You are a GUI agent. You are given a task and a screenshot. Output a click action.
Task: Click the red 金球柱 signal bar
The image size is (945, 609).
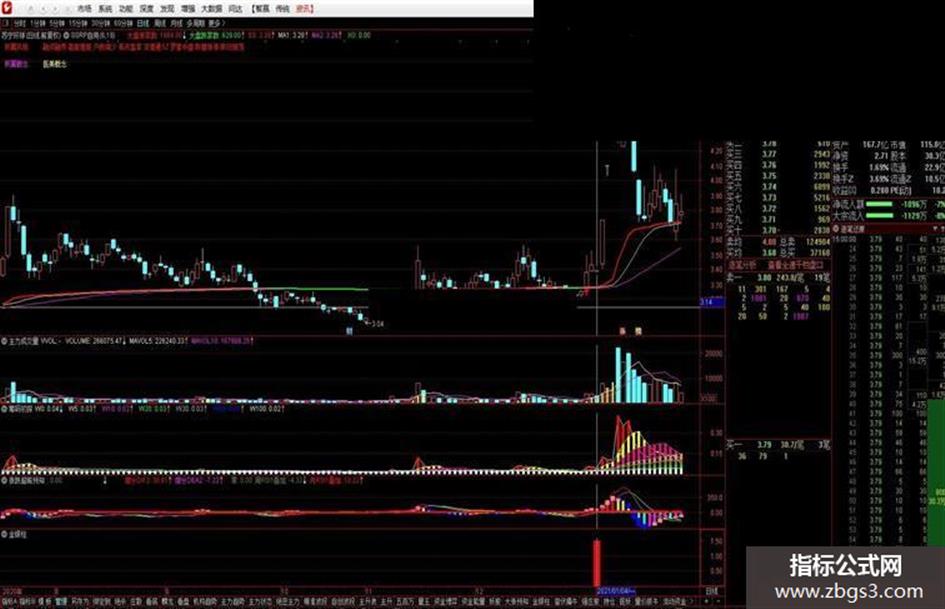point(597,562)
